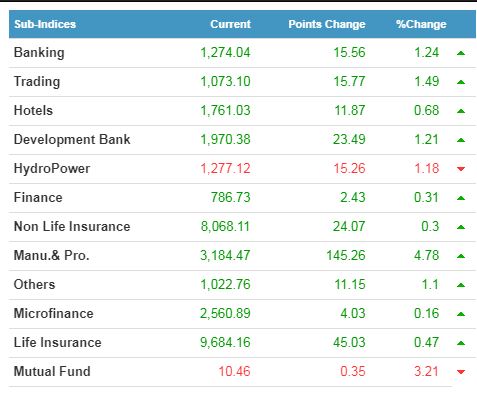Click the red down arrow for Mutual Fund
The width and height of the screenshot is (477, 393).
pyautogui.click(x=461, y=372)
